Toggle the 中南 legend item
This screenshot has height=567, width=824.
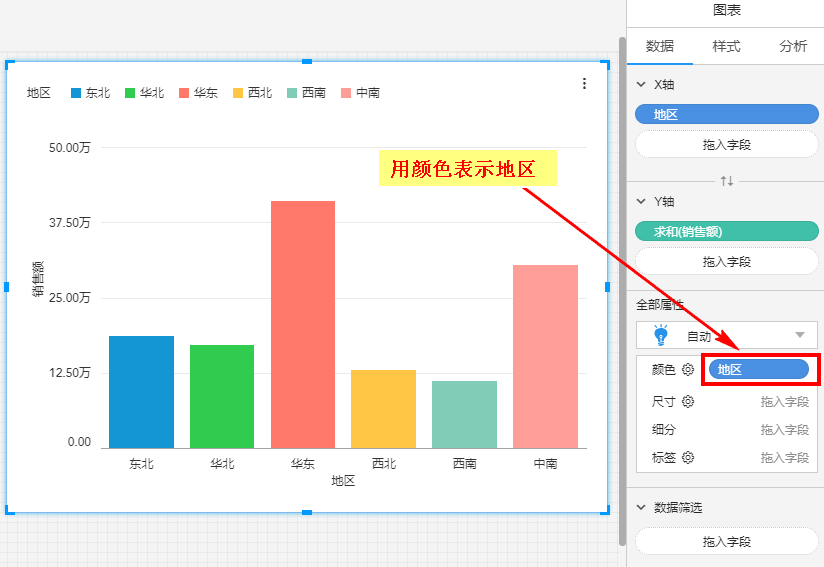(360, 93)
